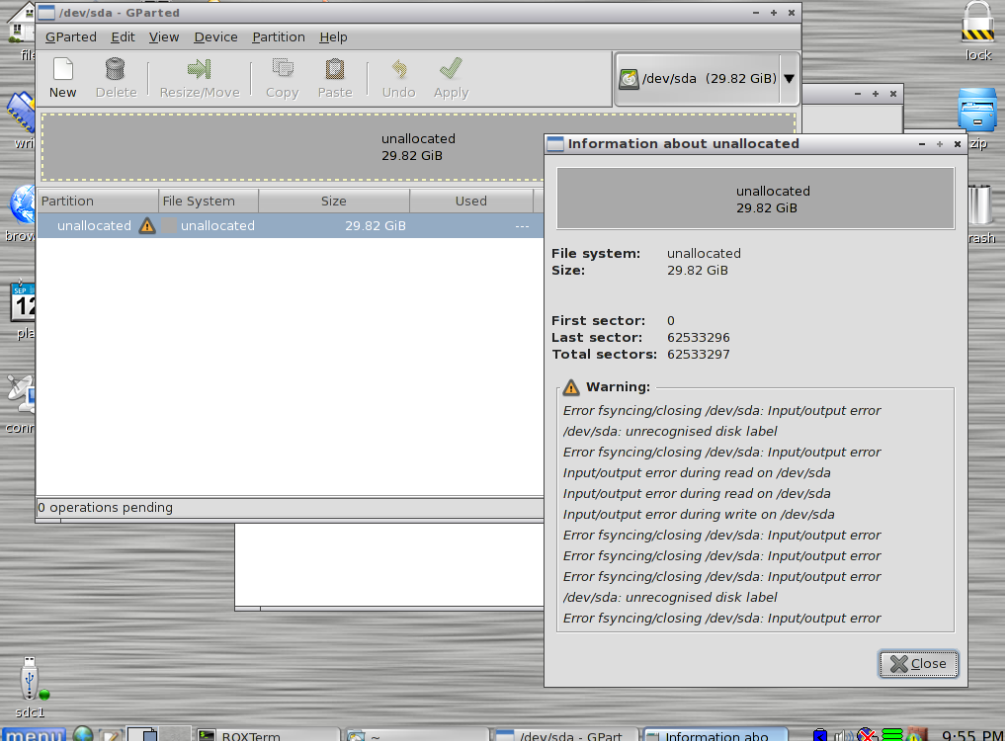Viewport: 1005px width, 741px height.
Task: Switch to /dev/sda - GParted taskbar button
Action: 566,735
